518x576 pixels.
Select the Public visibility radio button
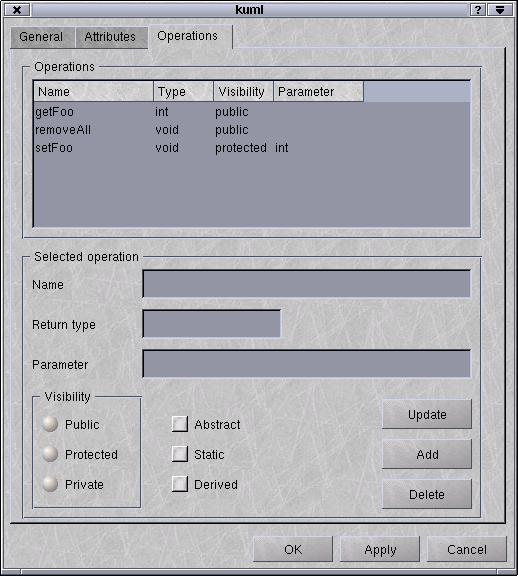point(50,424)
